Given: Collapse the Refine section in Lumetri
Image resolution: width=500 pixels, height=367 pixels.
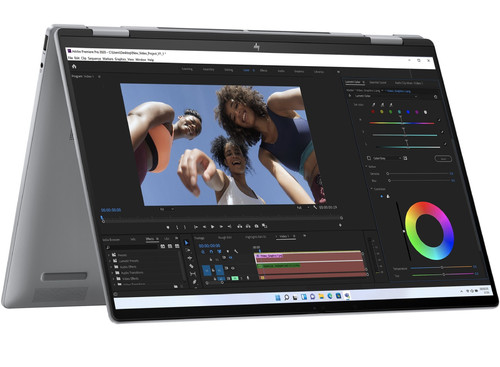Looking at the screenshot, I should point(366,166).
